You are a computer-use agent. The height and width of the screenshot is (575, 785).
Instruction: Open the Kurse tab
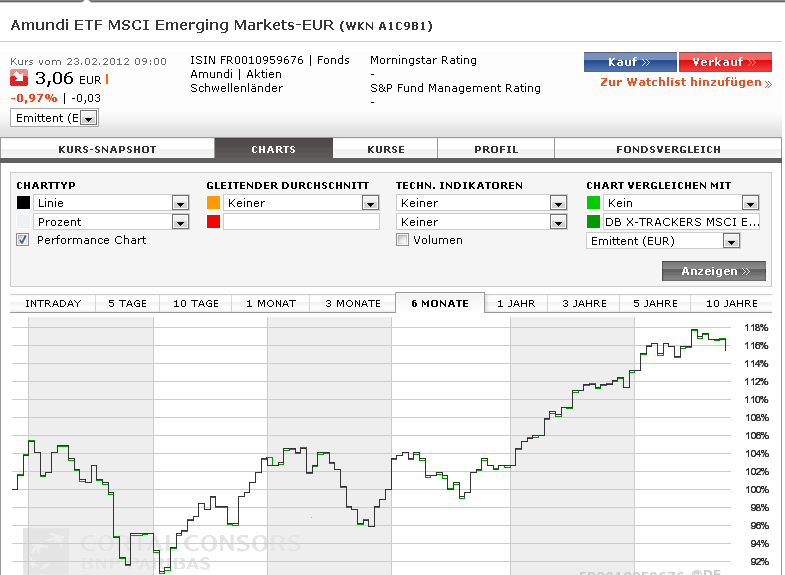pos(385,149)
